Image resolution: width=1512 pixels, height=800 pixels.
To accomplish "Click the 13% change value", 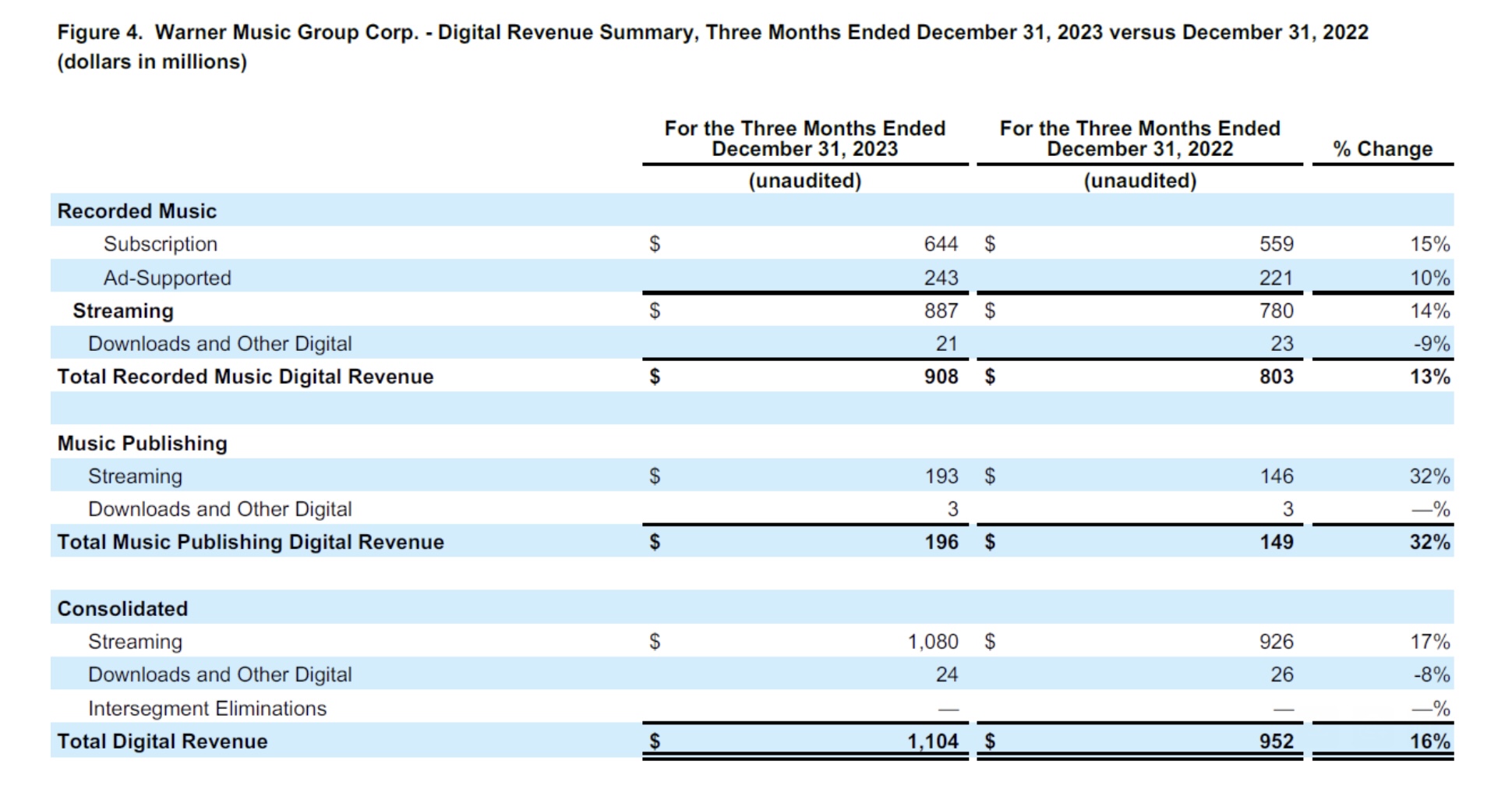I will [x=1430, y=377].
